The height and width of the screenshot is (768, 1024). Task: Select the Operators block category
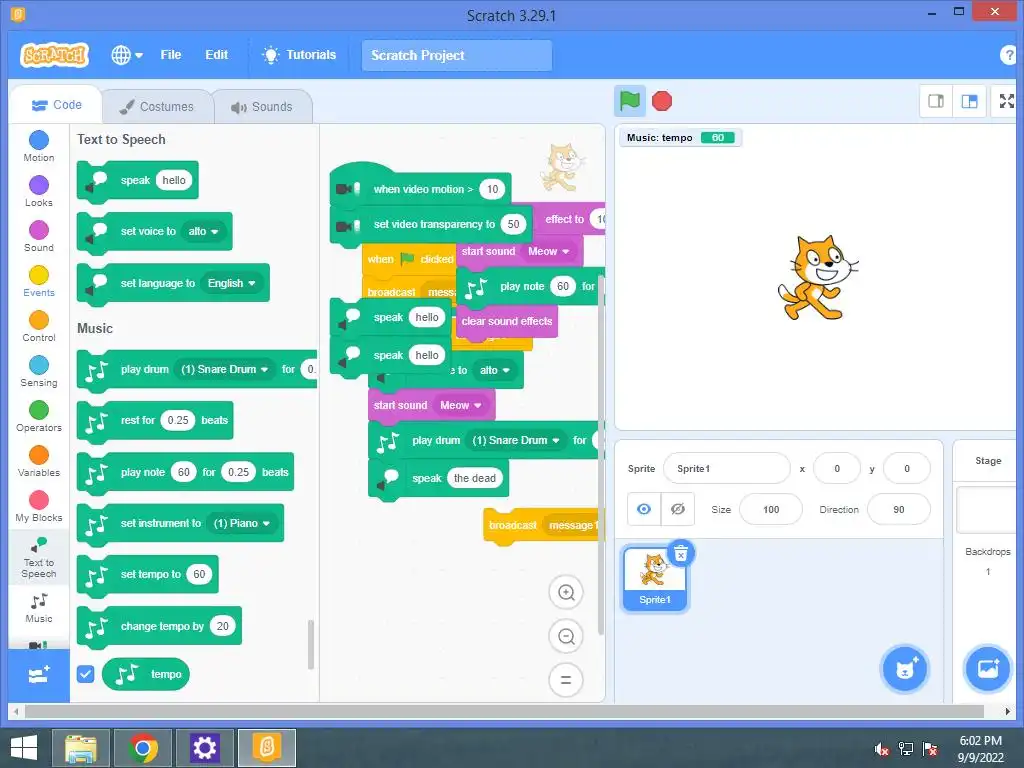pyautogui.click(x=39, y=417)
